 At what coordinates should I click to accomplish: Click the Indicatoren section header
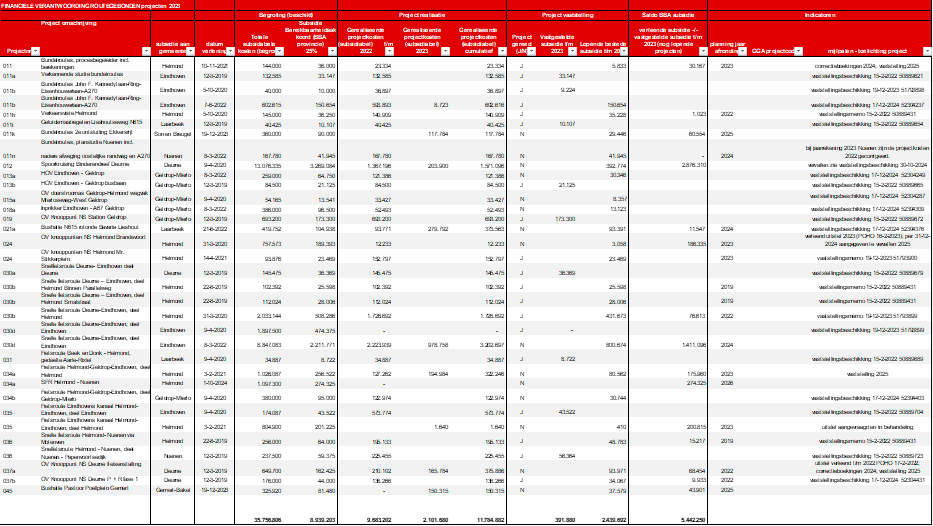(820, 16)
